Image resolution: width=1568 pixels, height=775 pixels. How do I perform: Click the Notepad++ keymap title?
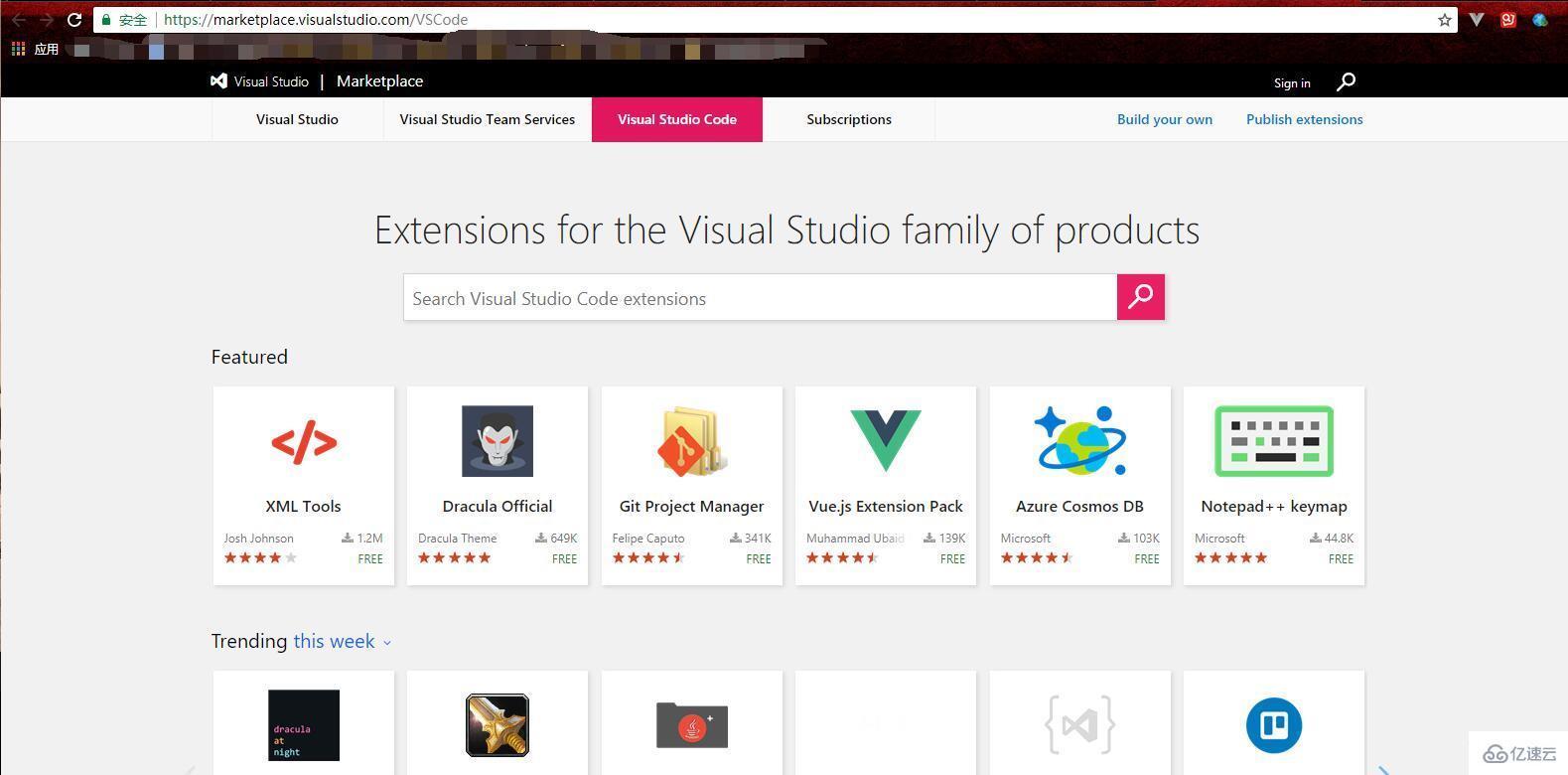pyautogui.click(x=1274, y=507)
